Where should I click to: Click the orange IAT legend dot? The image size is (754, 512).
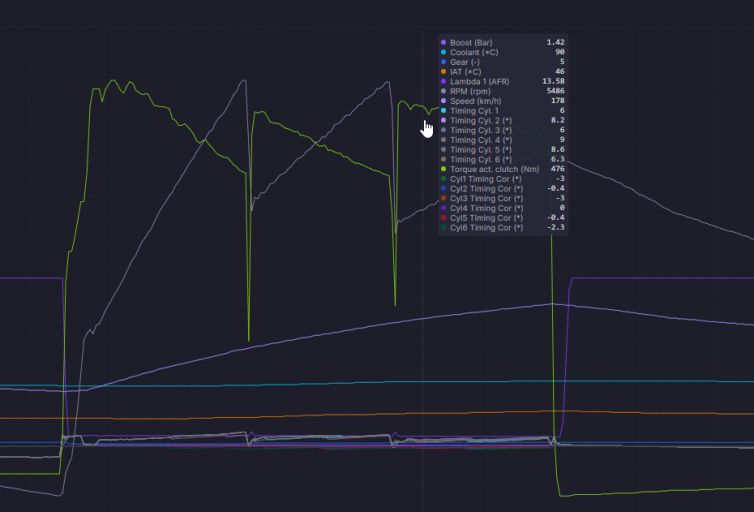coord(443,72)
